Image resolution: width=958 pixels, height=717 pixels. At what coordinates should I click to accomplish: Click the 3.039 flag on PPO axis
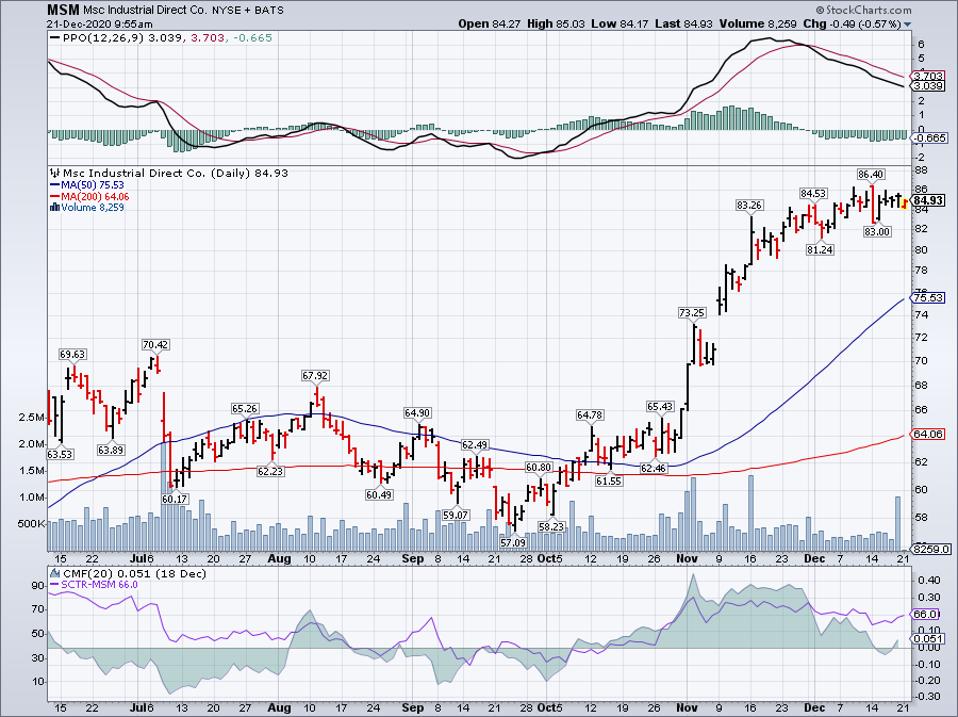point(927,87)
